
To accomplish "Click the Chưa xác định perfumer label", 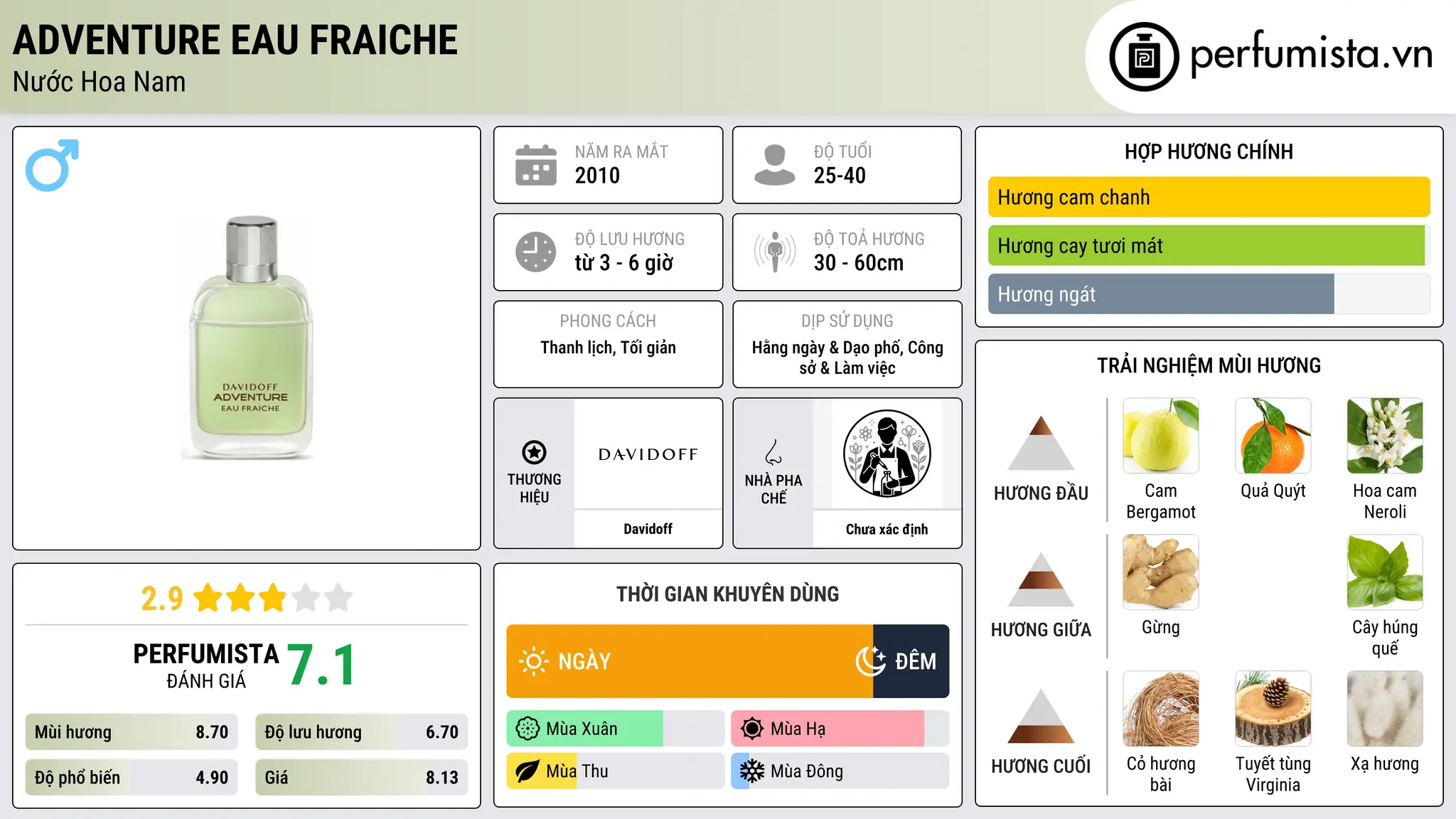I will pyautogui.click(x=887, y=529).
